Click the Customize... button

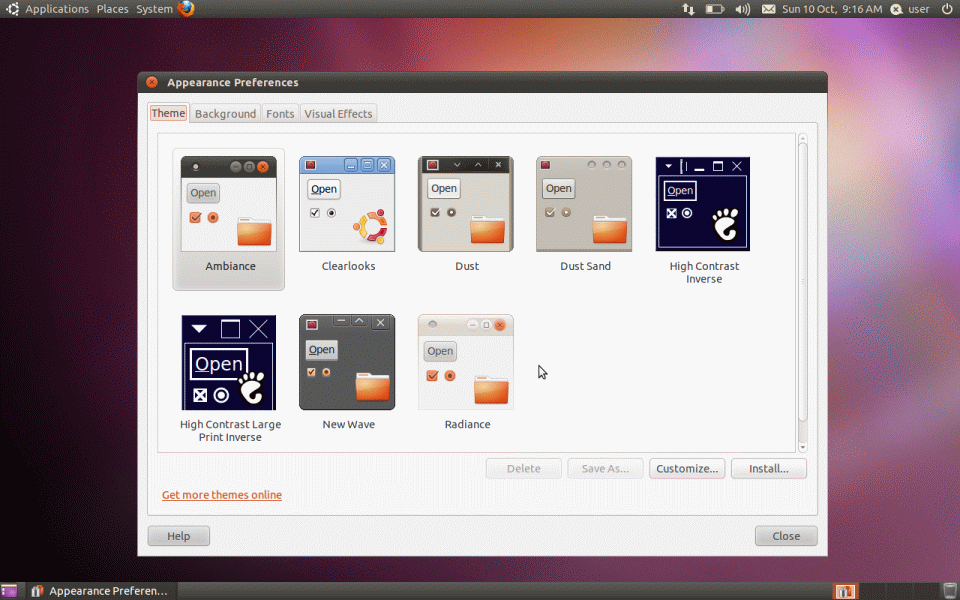[687, 468]
